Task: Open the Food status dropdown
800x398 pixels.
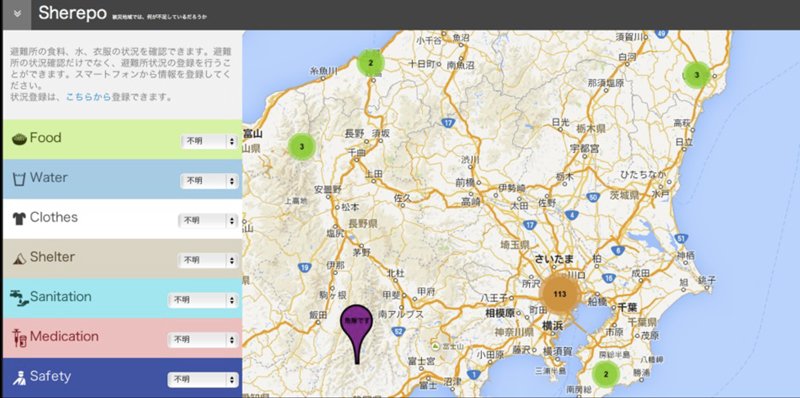Action: [x=210, y=141]
